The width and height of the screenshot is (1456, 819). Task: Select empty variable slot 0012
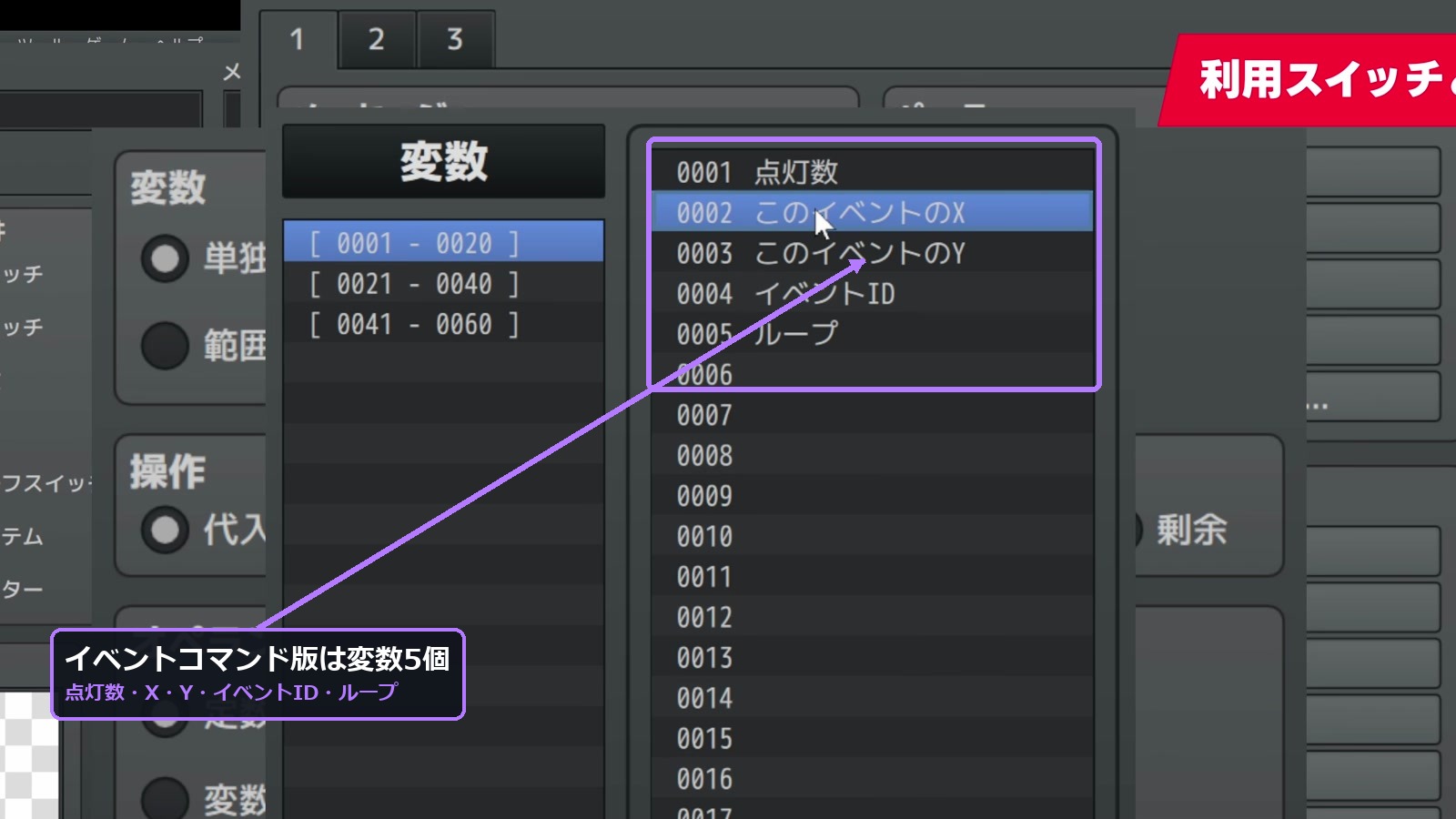[x=873, y=617]
